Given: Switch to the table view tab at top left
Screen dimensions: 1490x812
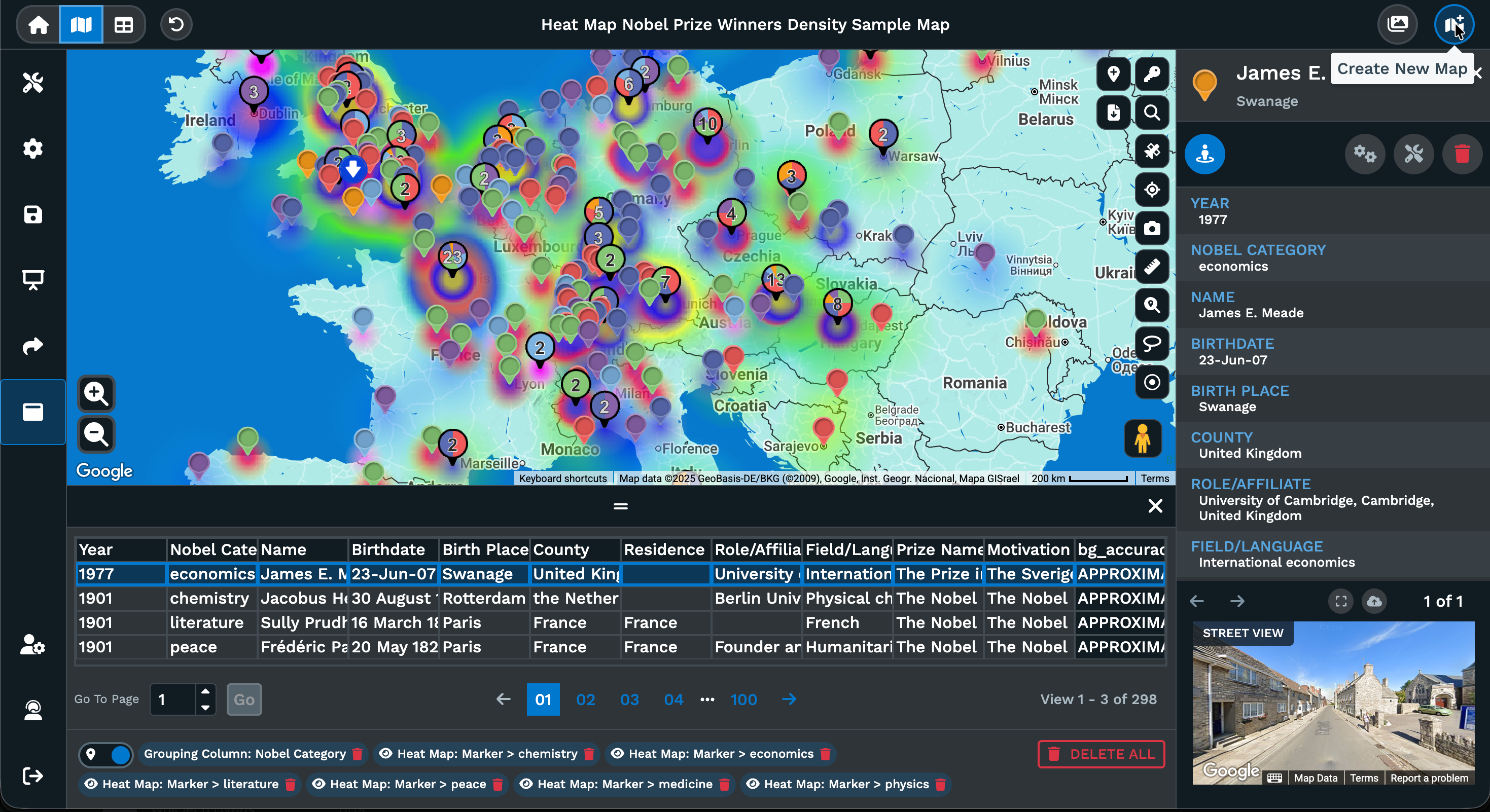Looking at the screenshot, I should tap(123, 24).
